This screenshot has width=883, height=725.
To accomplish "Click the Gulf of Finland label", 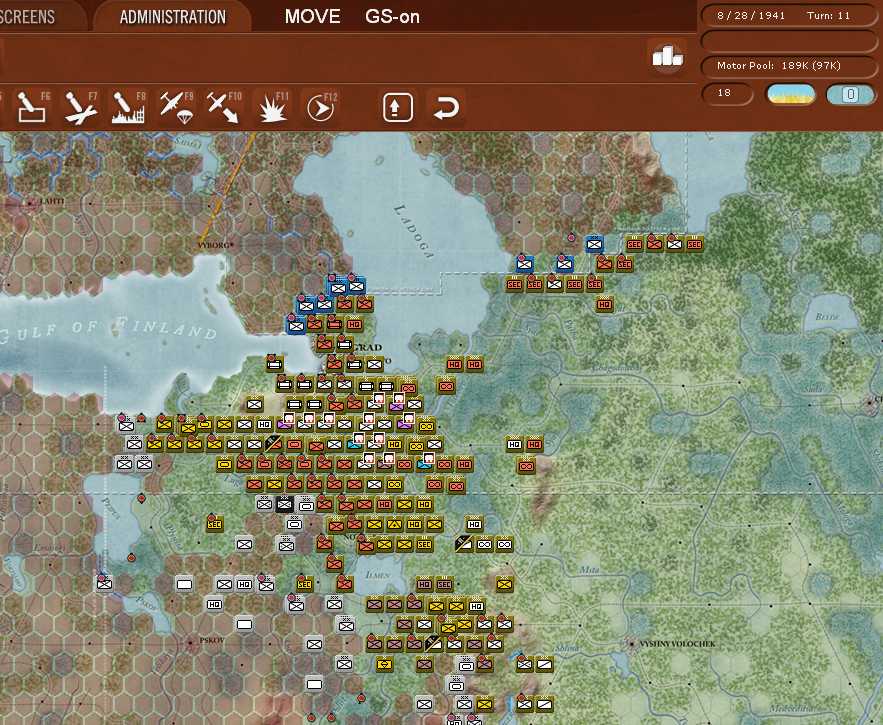I will point(109,330).
